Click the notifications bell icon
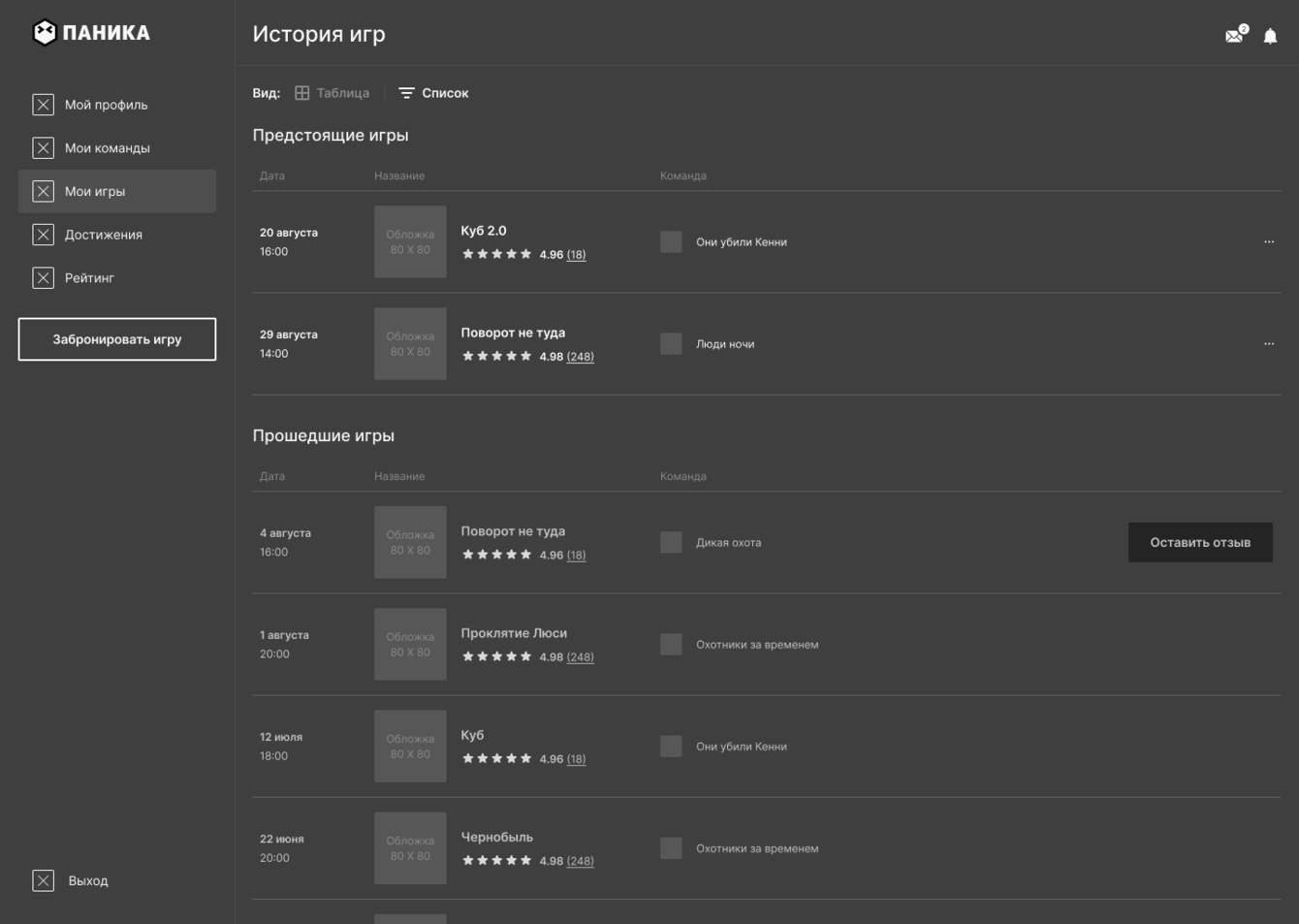This screenshot has width=1299, height=924. pyautogui.click(x=1270, y=36)
